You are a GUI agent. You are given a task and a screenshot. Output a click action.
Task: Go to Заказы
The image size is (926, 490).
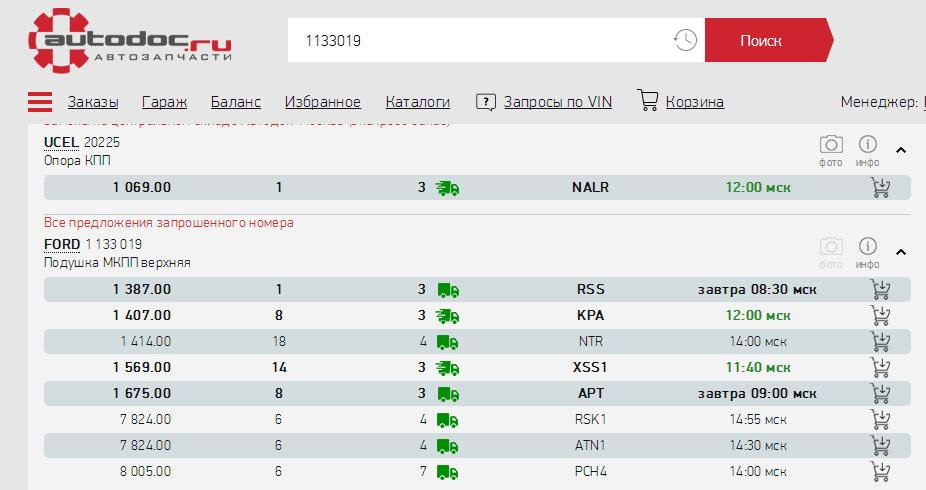(x=93, y=102)
